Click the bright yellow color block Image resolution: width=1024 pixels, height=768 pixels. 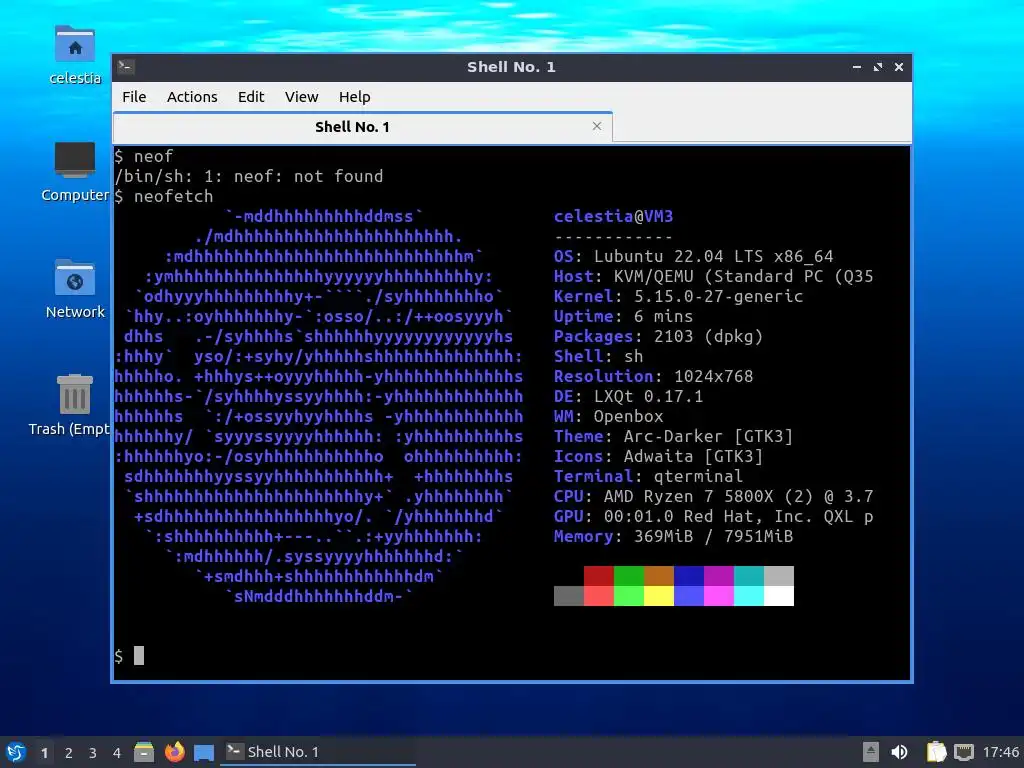pos(659,596)
